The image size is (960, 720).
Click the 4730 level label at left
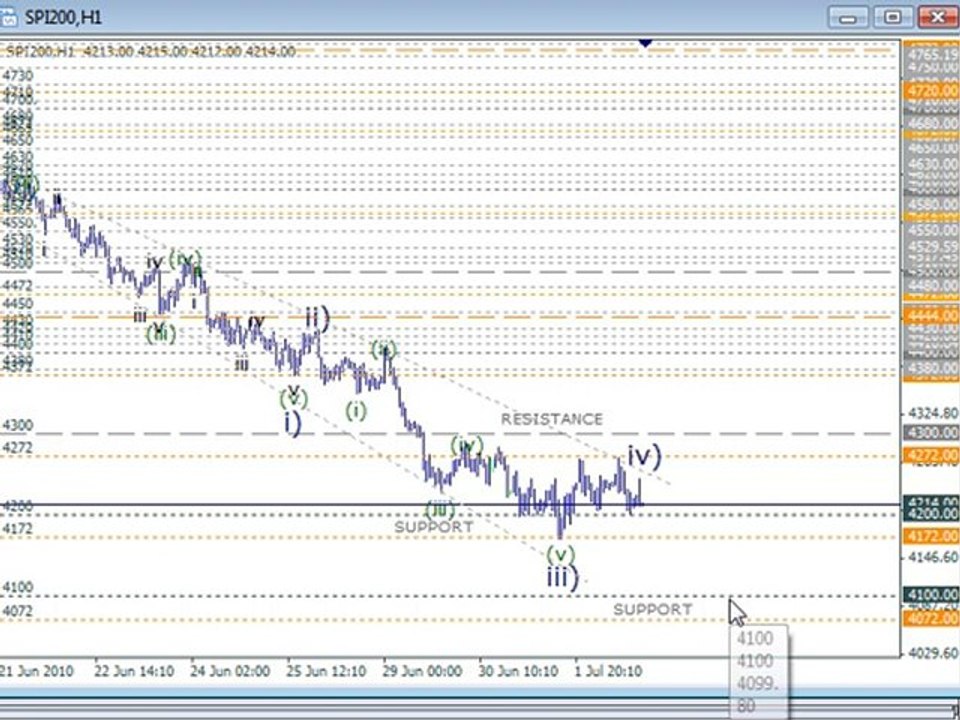18,76
